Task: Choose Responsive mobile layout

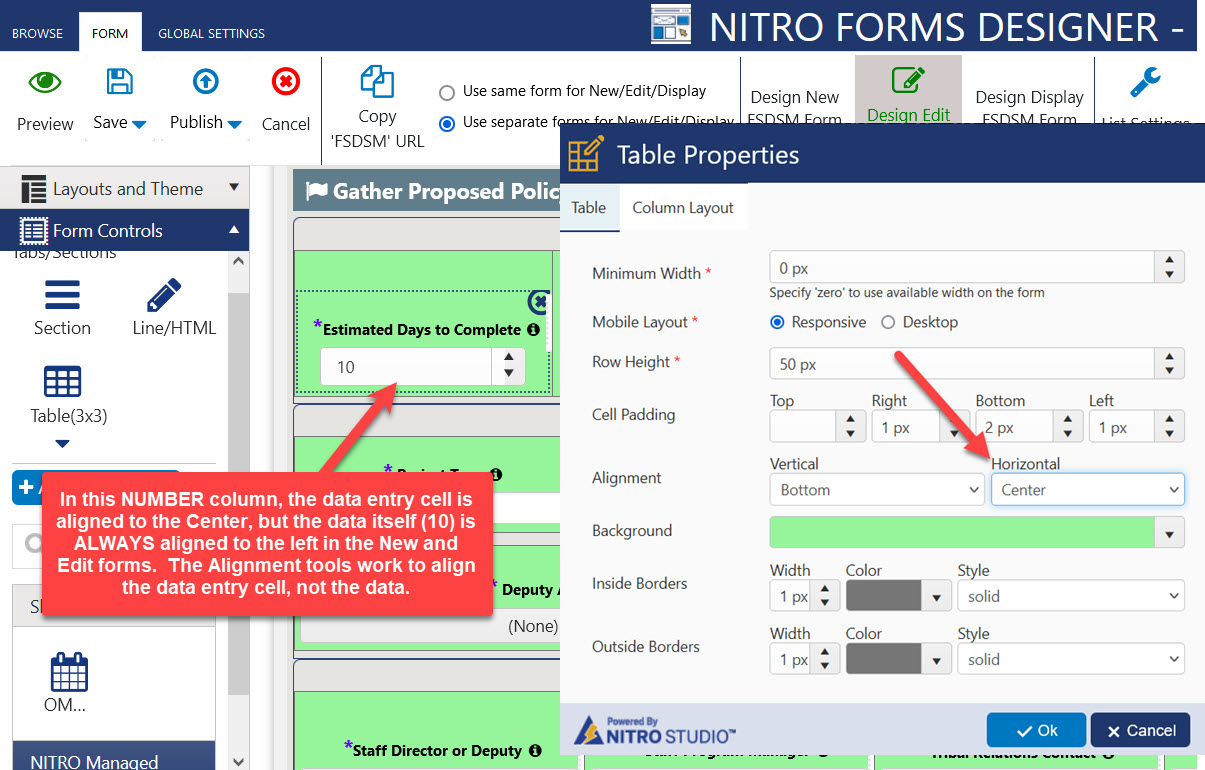Action: point(777,322)
